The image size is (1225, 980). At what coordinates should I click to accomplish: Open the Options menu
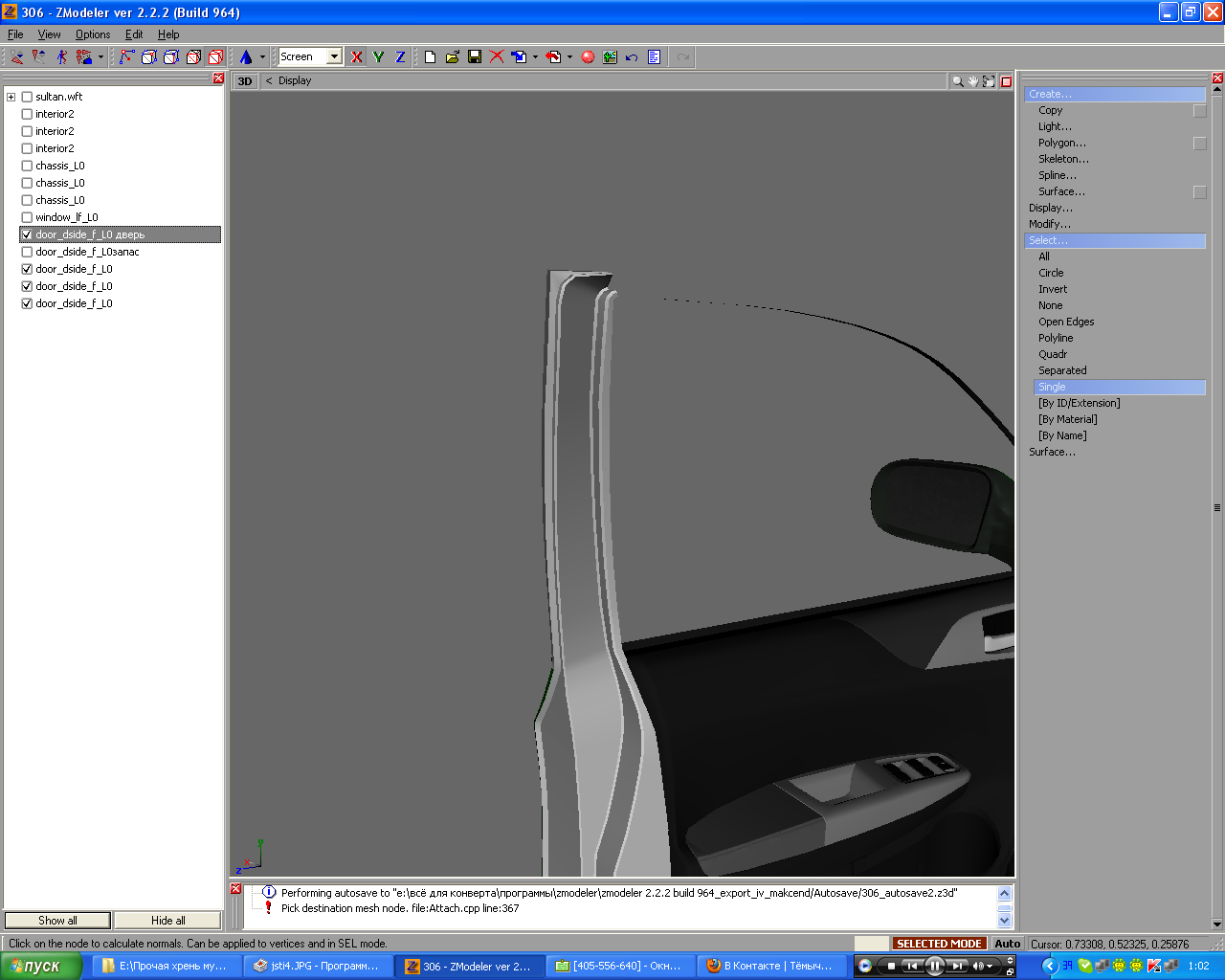[93, 34]
